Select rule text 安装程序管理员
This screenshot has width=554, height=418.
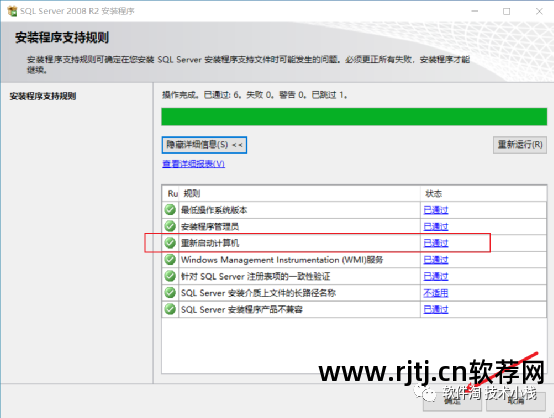pyautogui.click(x=210, y=227)
